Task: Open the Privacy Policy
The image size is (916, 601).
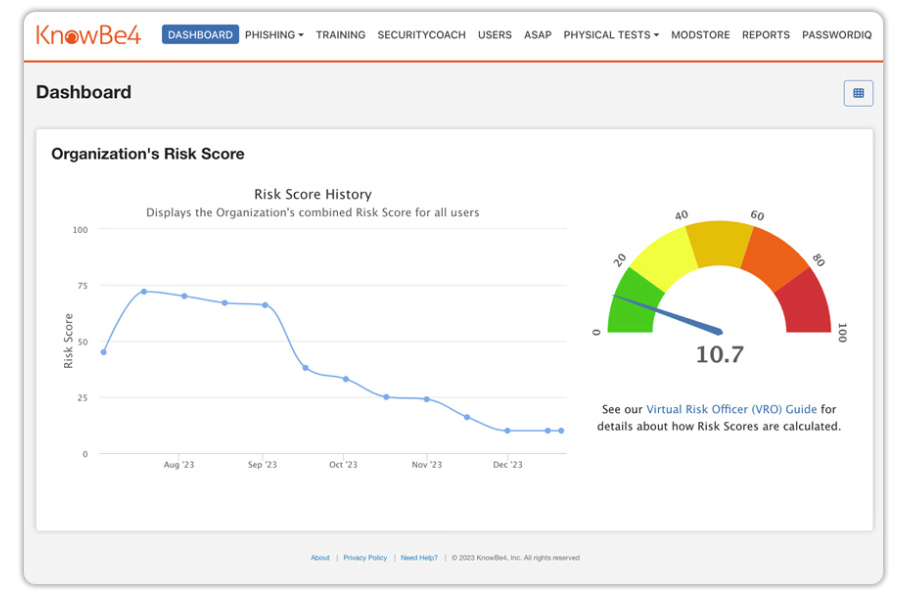Action: 365,558
